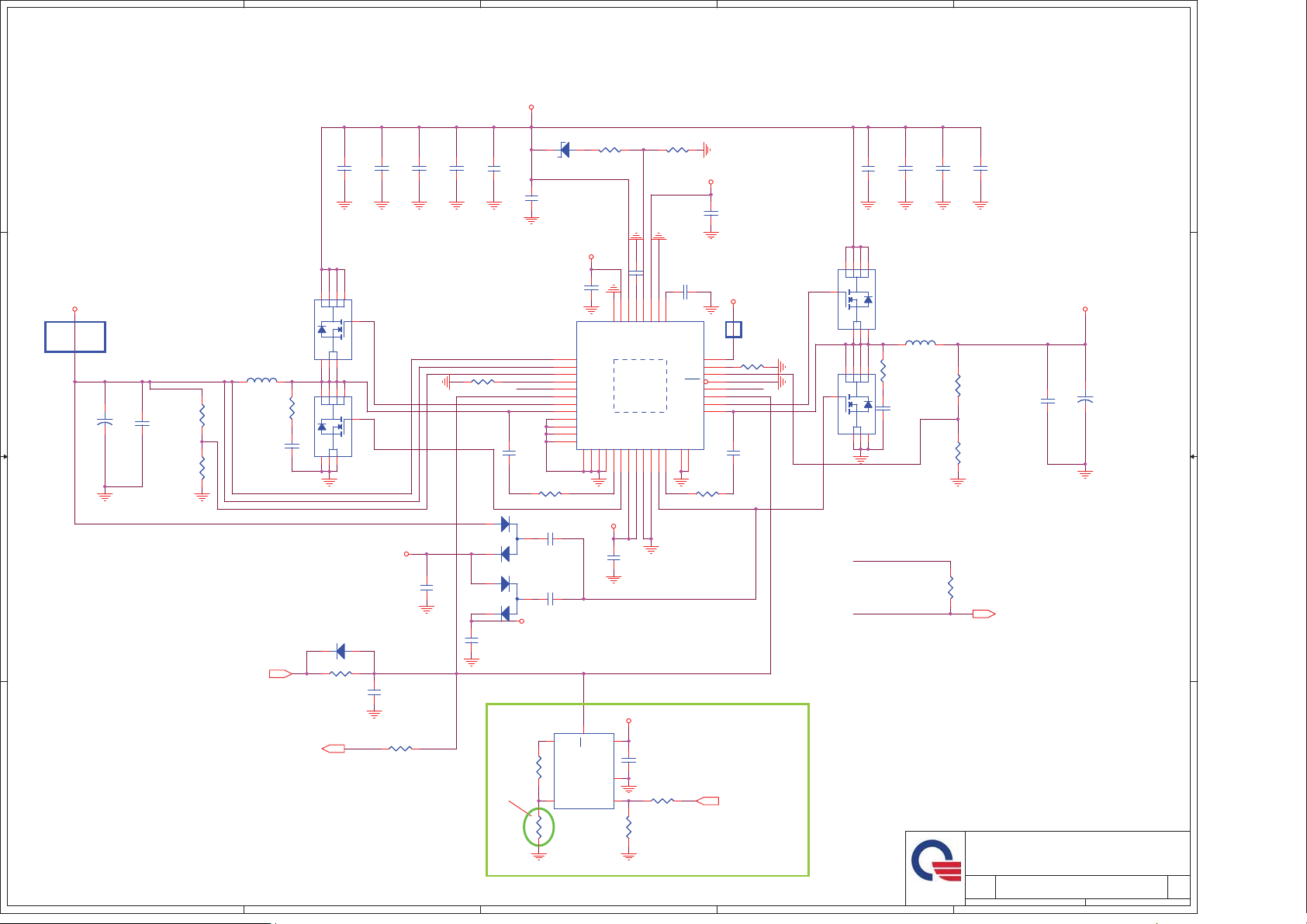Click the left-pointing off-page connector below the input connector
This screenshot has height=924, width=1307.
click(334, 749)
